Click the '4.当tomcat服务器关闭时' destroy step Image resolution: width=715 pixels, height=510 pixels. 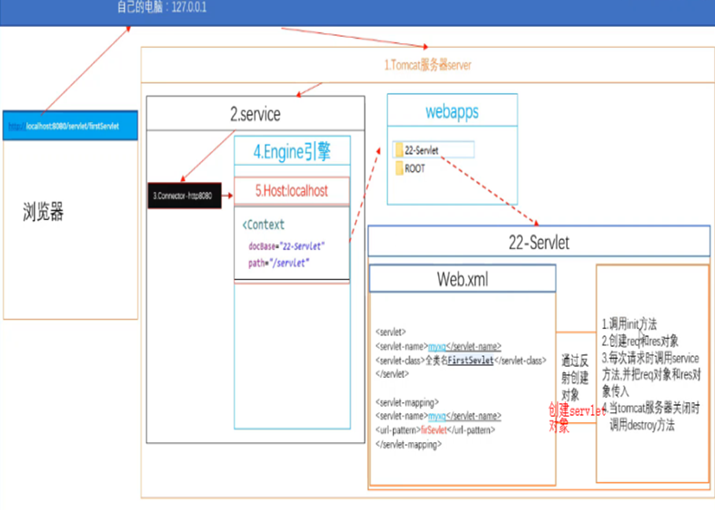pyautogui.click(x=650, y=416)
